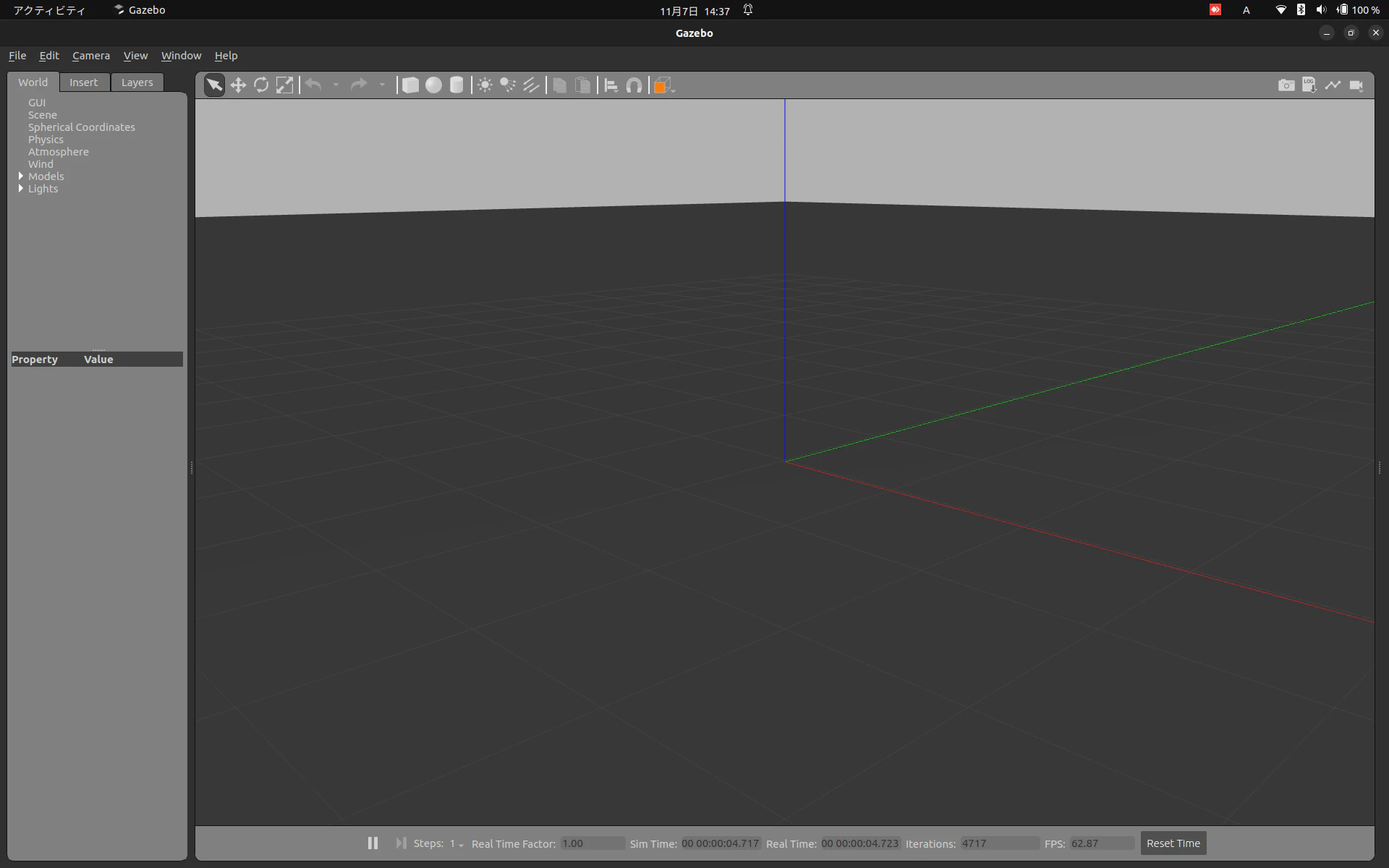This screenshot has height=868, width=1389.
Task: Open the File menu
Action: click(x=17, y=56)
